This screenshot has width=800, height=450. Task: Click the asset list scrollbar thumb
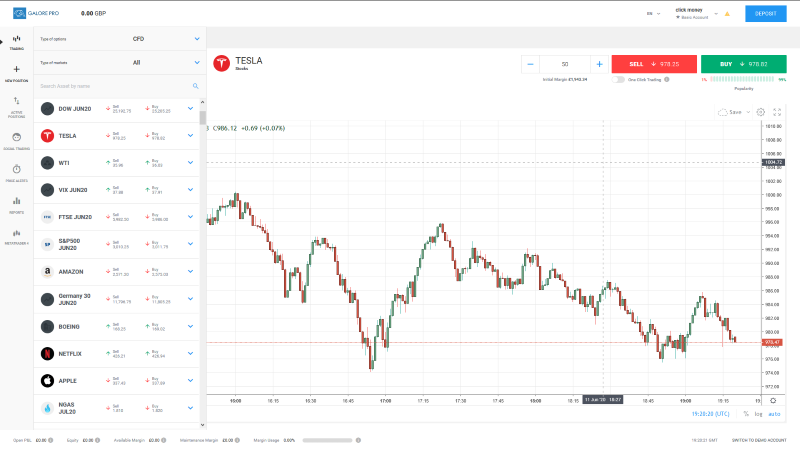203,118
